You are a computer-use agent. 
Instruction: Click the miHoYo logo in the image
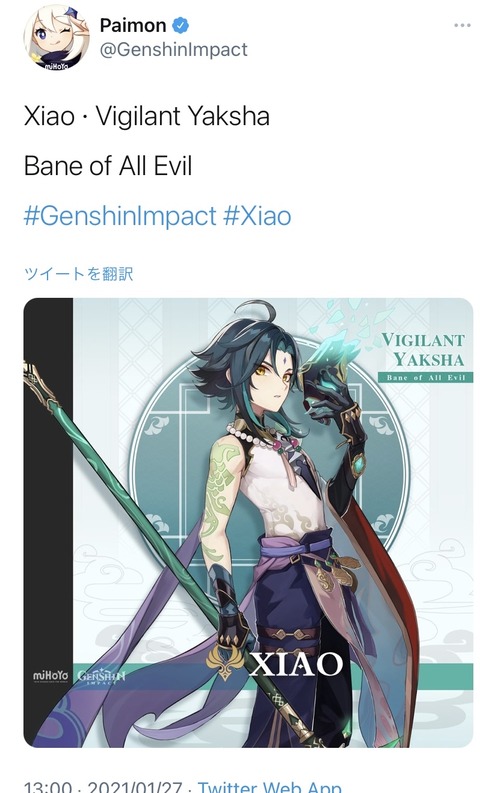click(50, 676)
